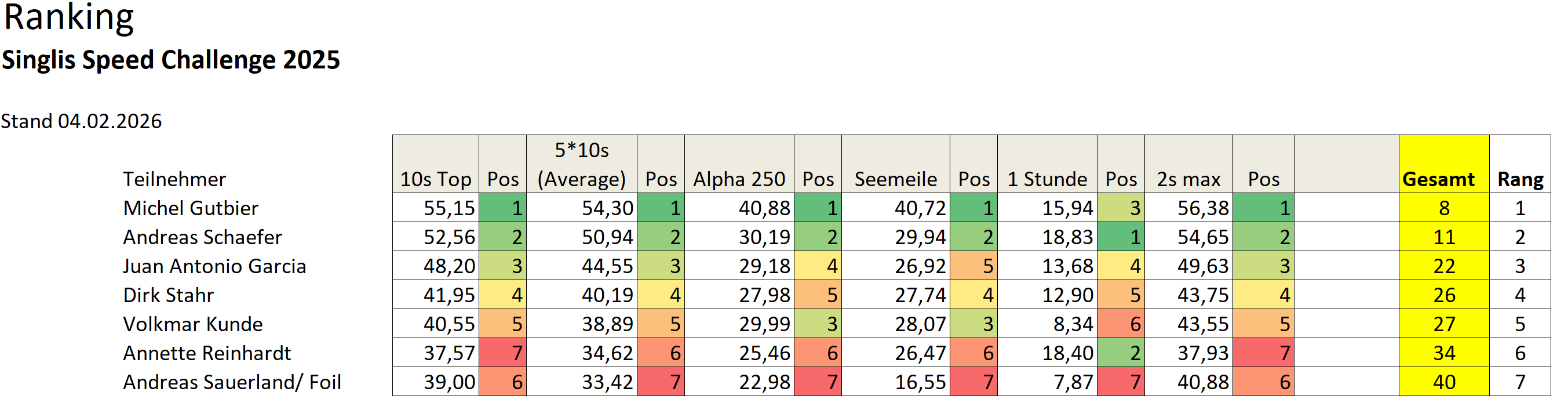
Task: Click the Singlis Speed Challenge 2025 title
Action: [x=171, y=60]
